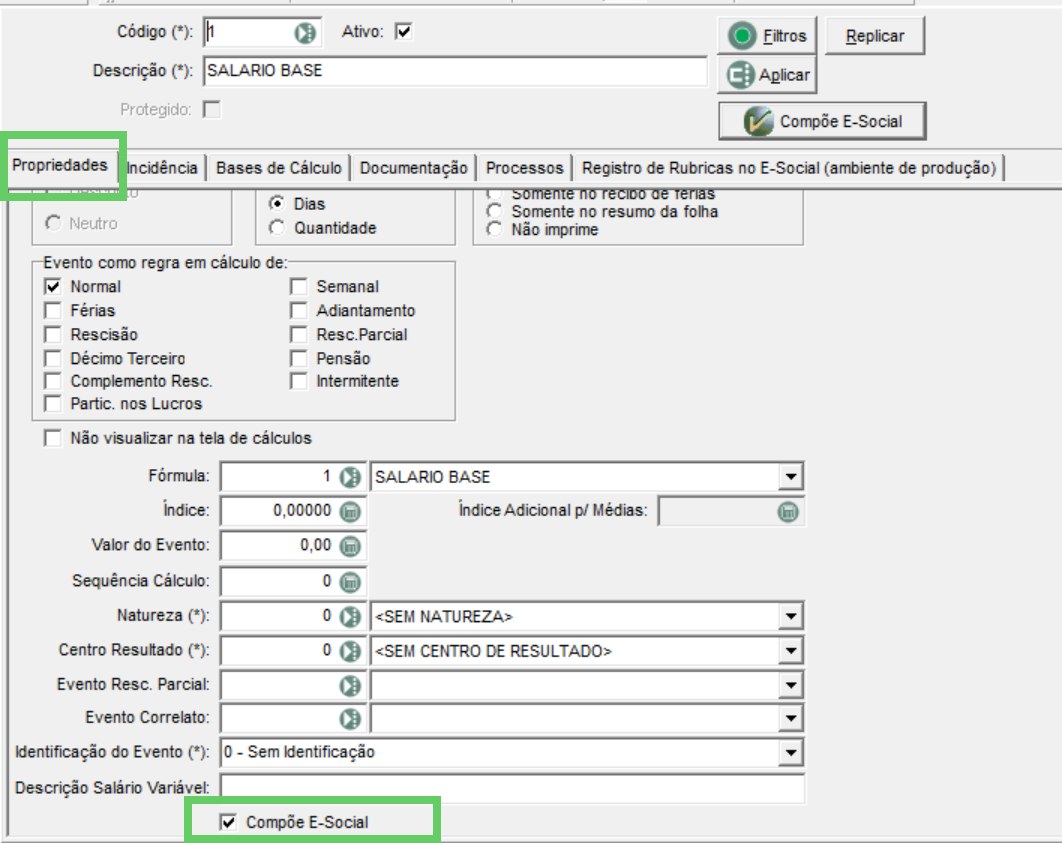Expand the Fórmula SALARIO BASE dropdown

(x=790, y=477)
